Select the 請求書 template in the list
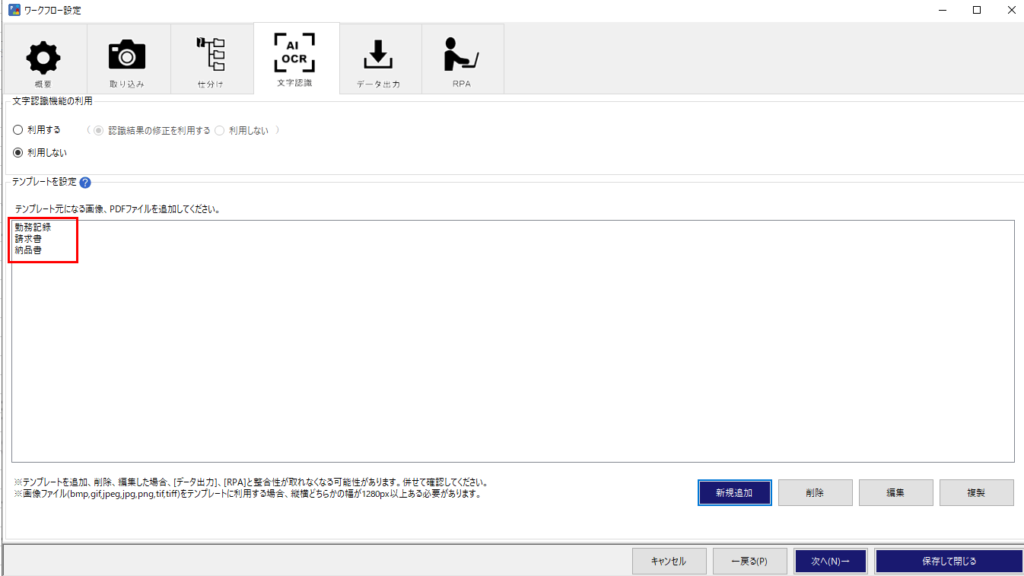Viewport: 1024px width, 576px height. click(x=28, y=239)
